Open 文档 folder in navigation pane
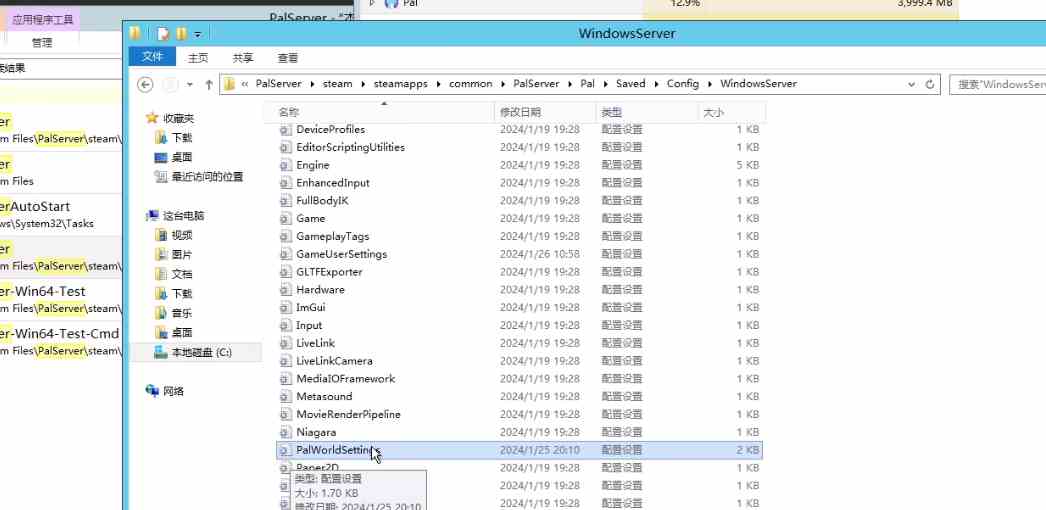 [181, 274]
